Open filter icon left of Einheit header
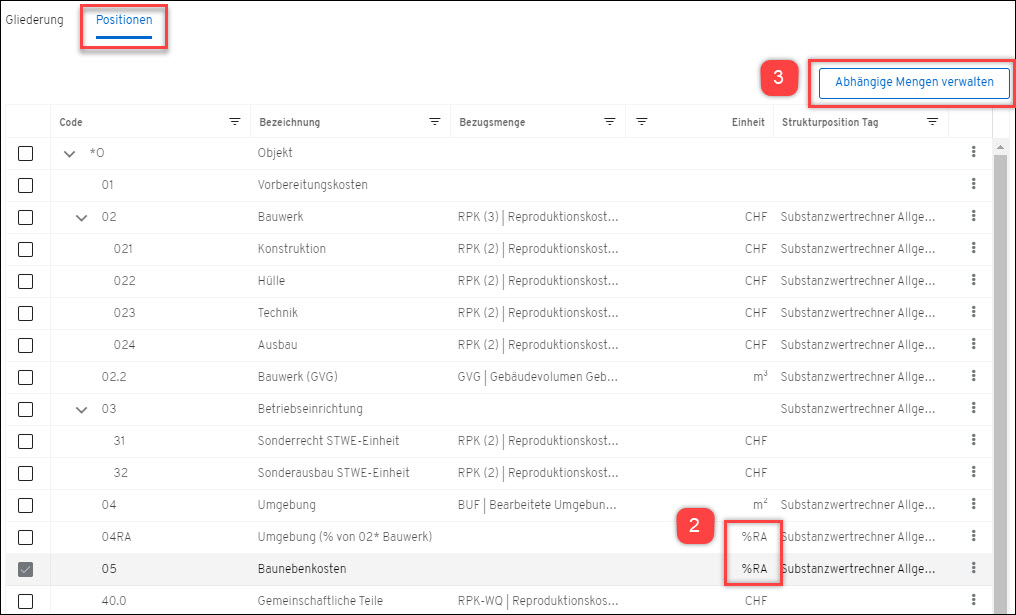Screen dimensions: 1016x615 641,122
